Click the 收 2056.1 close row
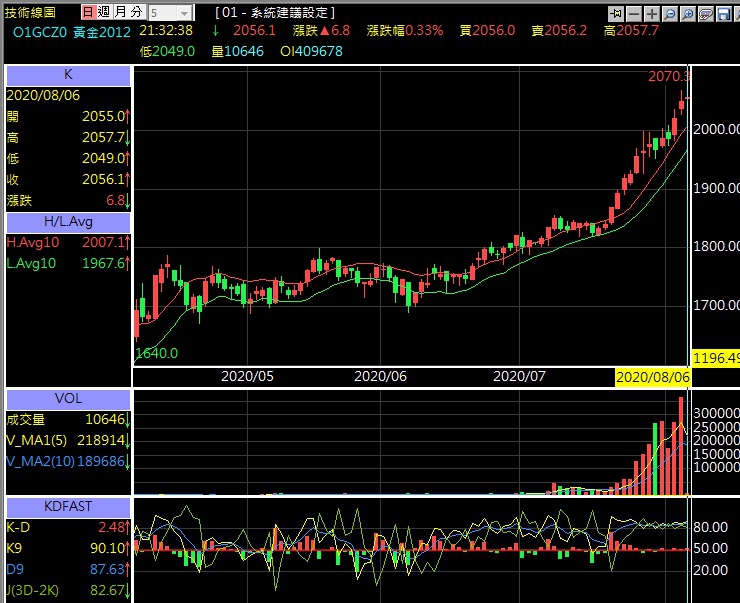Image resolution: width=740 pixels, height=603 pixels. [68, 180]
